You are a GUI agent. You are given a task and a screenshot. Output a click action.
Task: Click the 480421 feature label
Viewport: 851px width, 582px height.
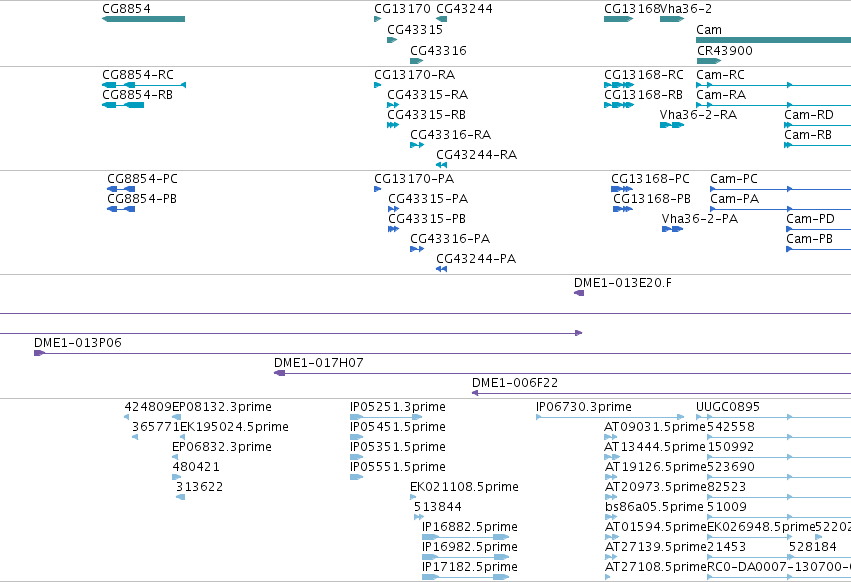point(196,467)
